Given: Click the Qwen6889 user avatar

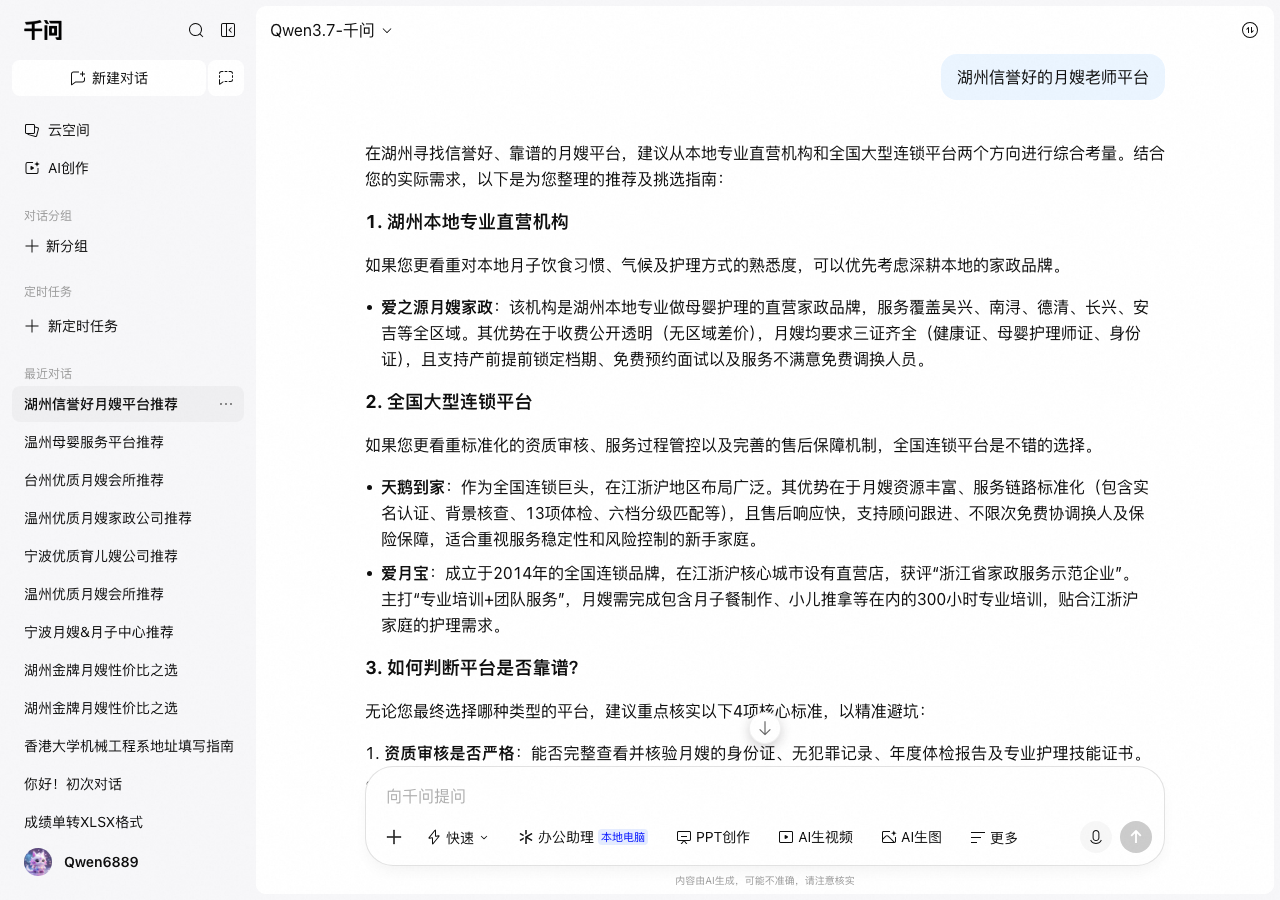Looking at the screenshot, I should [x=38, y=862].
